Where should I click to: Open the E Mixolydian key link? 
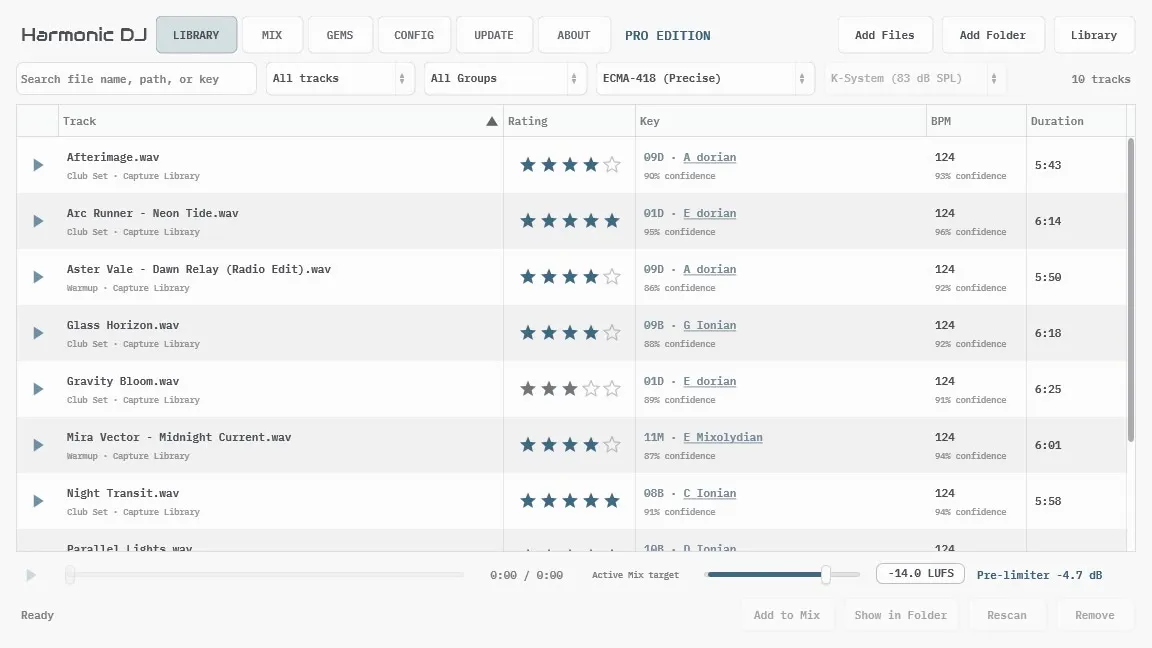click(x=723, y=437)
